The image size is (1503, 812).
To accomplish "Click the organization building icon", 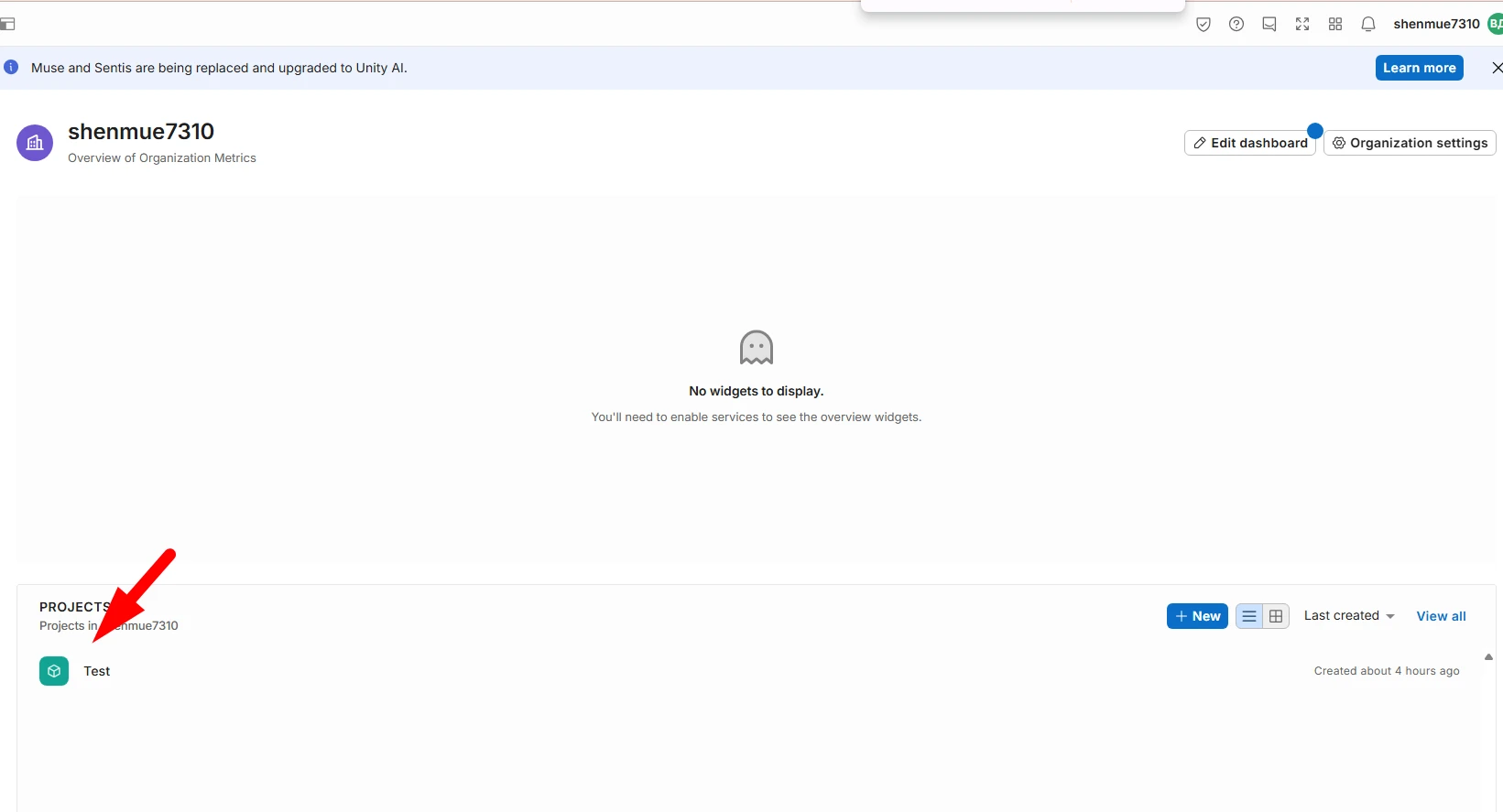I will click(x=35, y=143).
